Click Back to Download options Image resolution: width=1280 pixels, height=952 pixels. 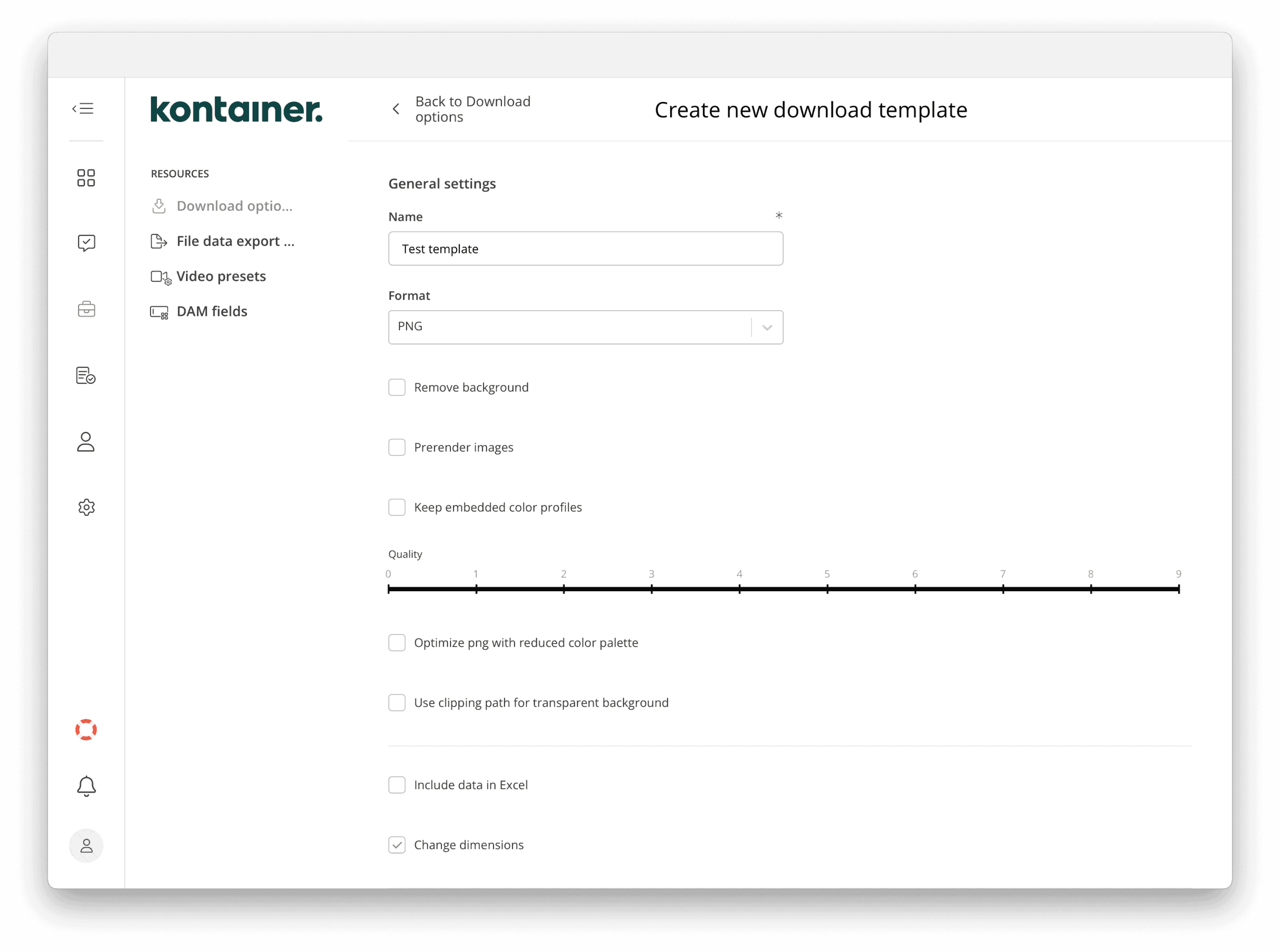pos(473,109)
